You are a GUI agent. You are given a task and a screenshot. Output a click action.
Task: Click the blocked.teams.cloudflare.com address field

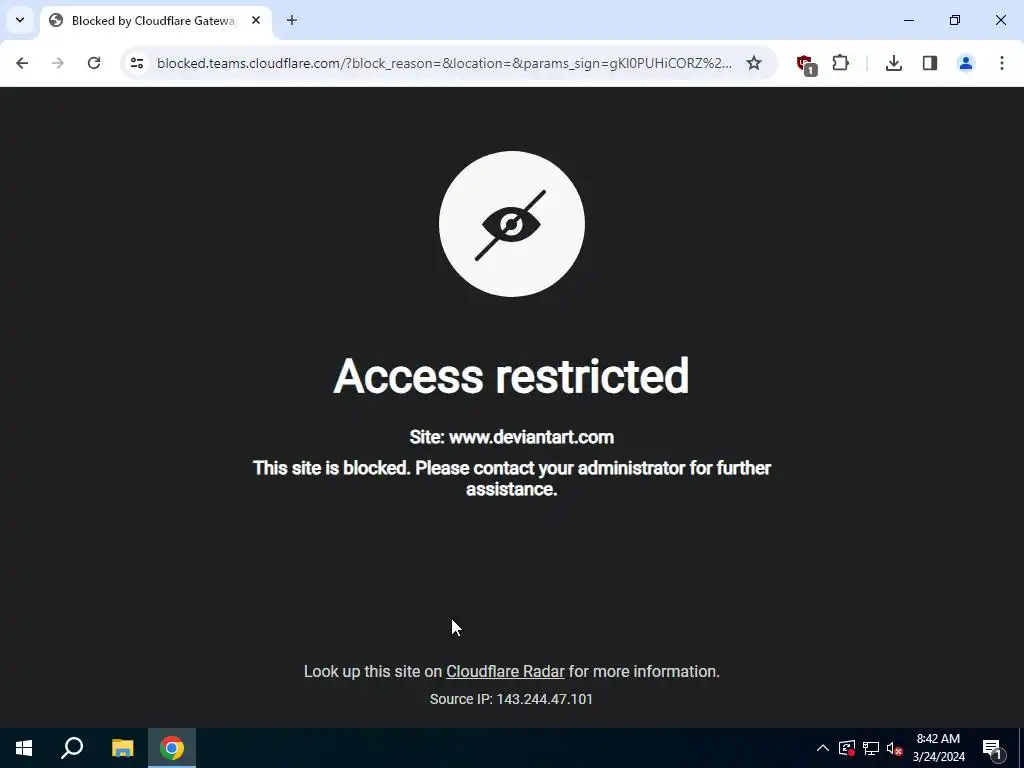pyautogui.click(x=444, y=63)
